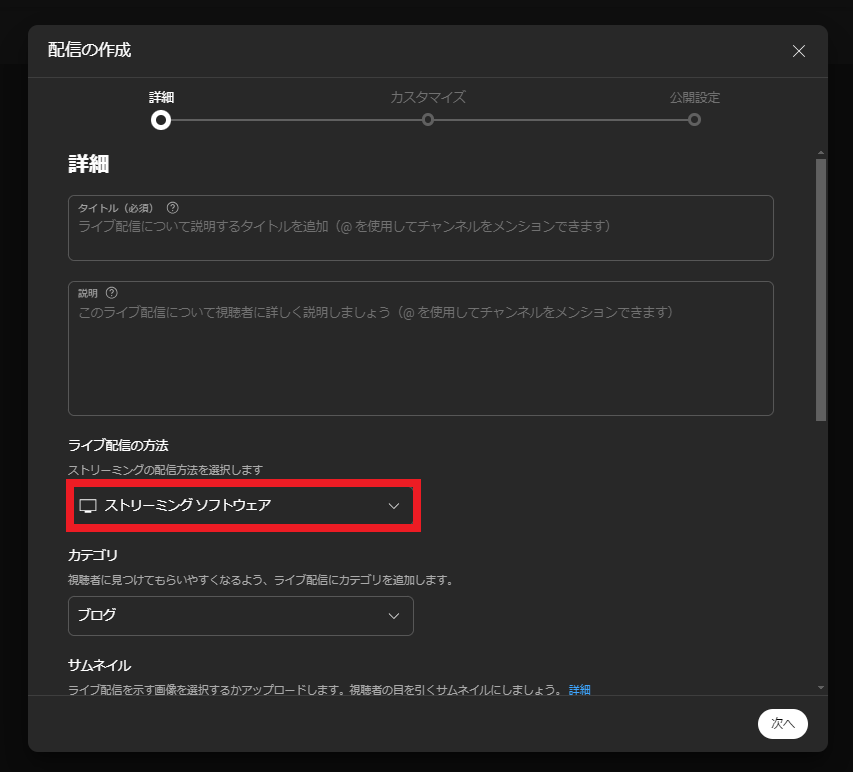The height and width of the screenshot is (772, 853).
Task: Click the monitor icon in streaming method field
Action: pyautogui.click(x=87, y=506)
